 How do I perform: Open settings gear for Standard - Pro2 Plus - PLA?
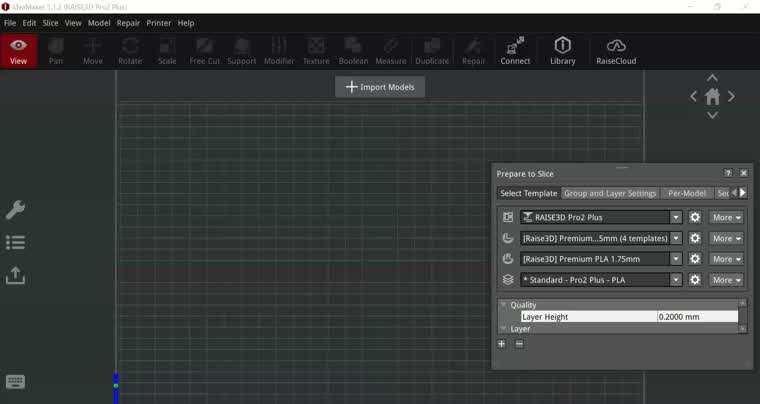[x=695, y=280]
